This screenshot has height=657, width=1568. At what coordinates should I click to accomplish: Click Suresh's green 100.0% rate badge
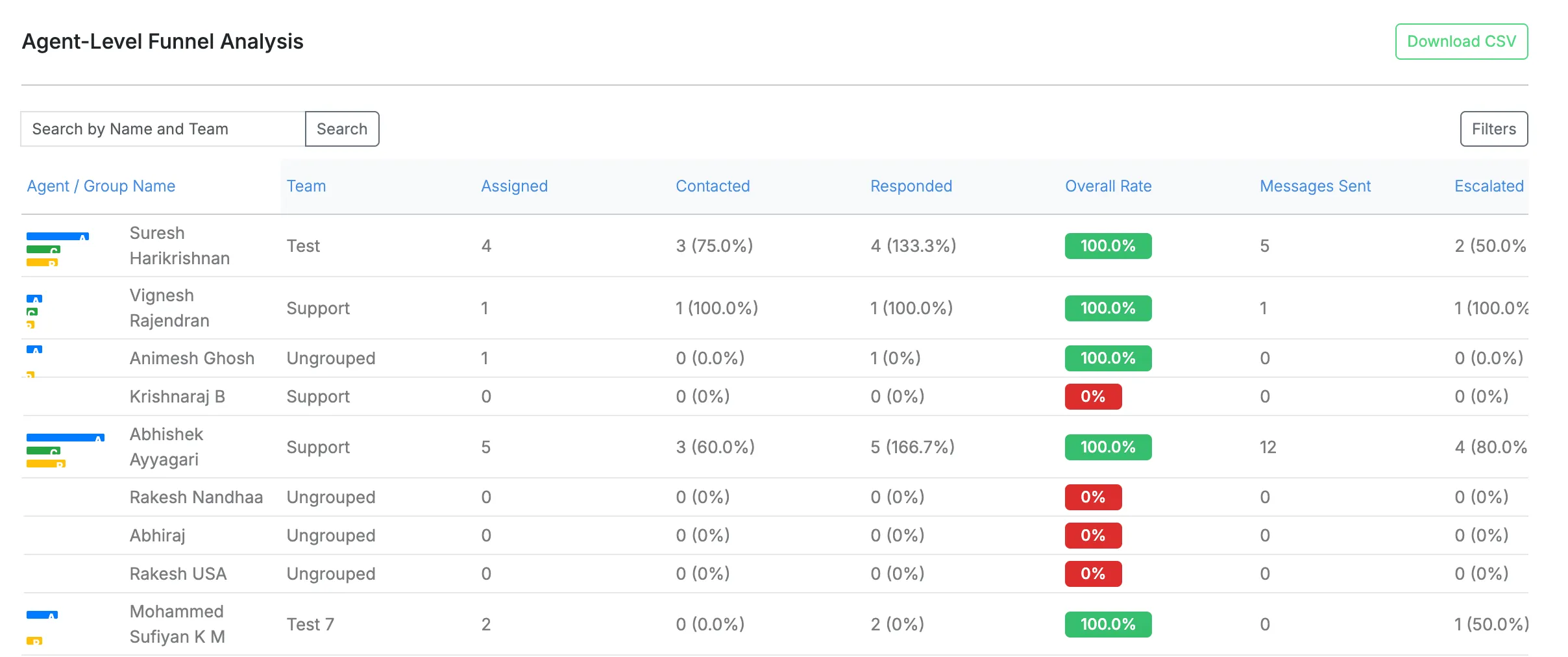pos(1108,246)
